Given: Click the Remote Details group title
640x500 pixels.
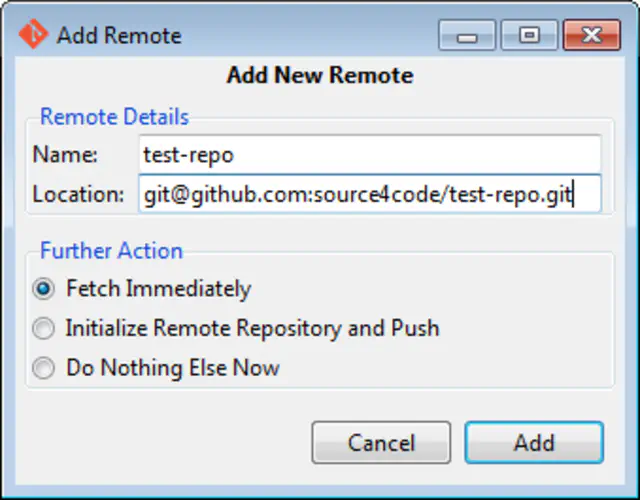Looking at the screenshot, I should coord(114,117).
